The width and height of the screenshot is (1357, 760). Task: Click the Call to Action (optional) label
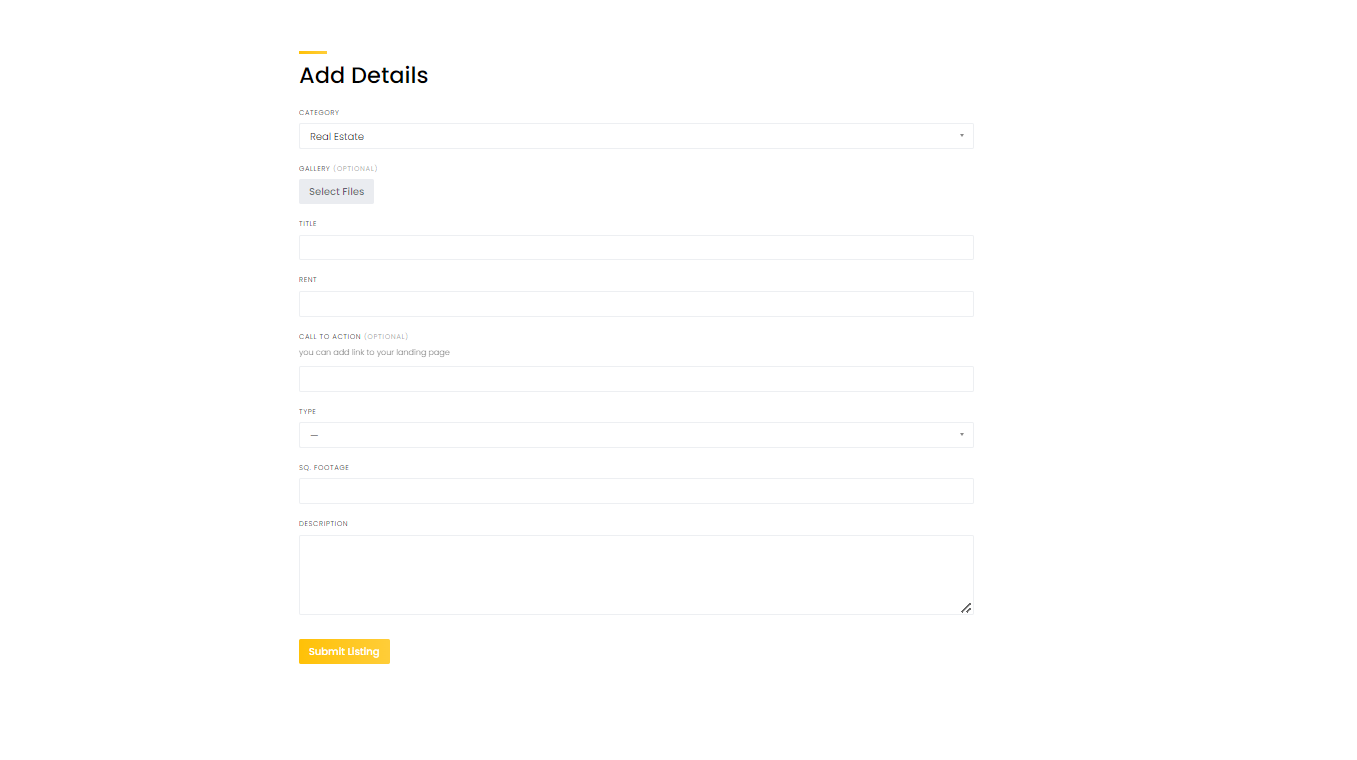pos(353,337)
